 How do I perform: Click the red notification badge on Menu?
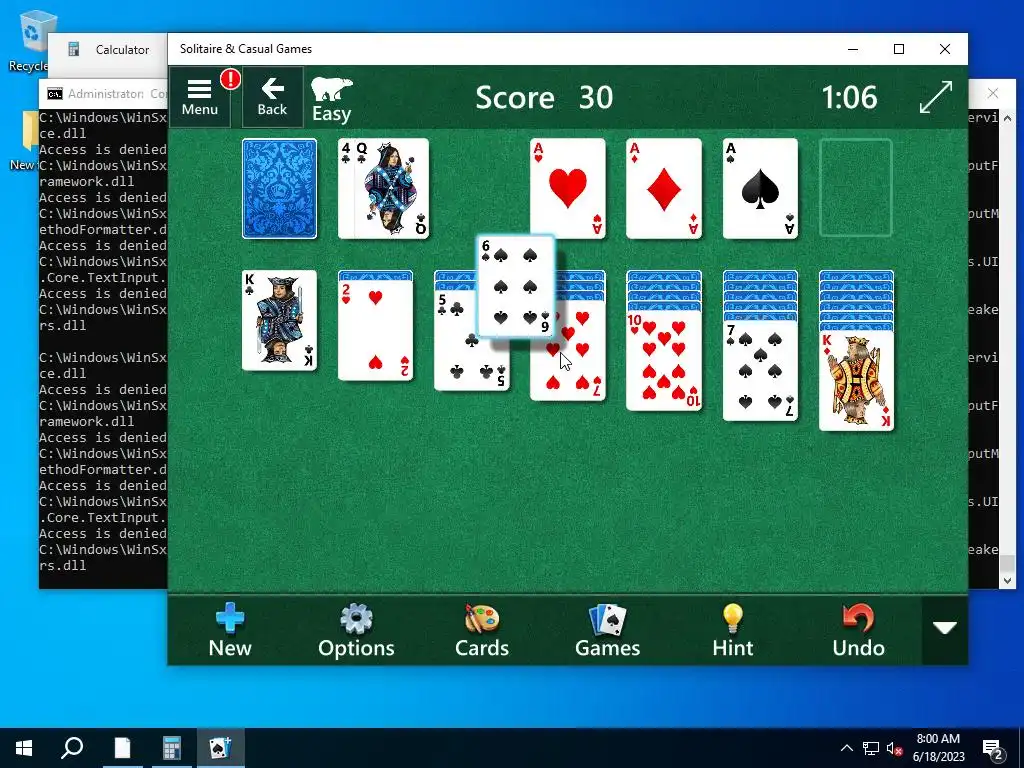coord(230,80)
